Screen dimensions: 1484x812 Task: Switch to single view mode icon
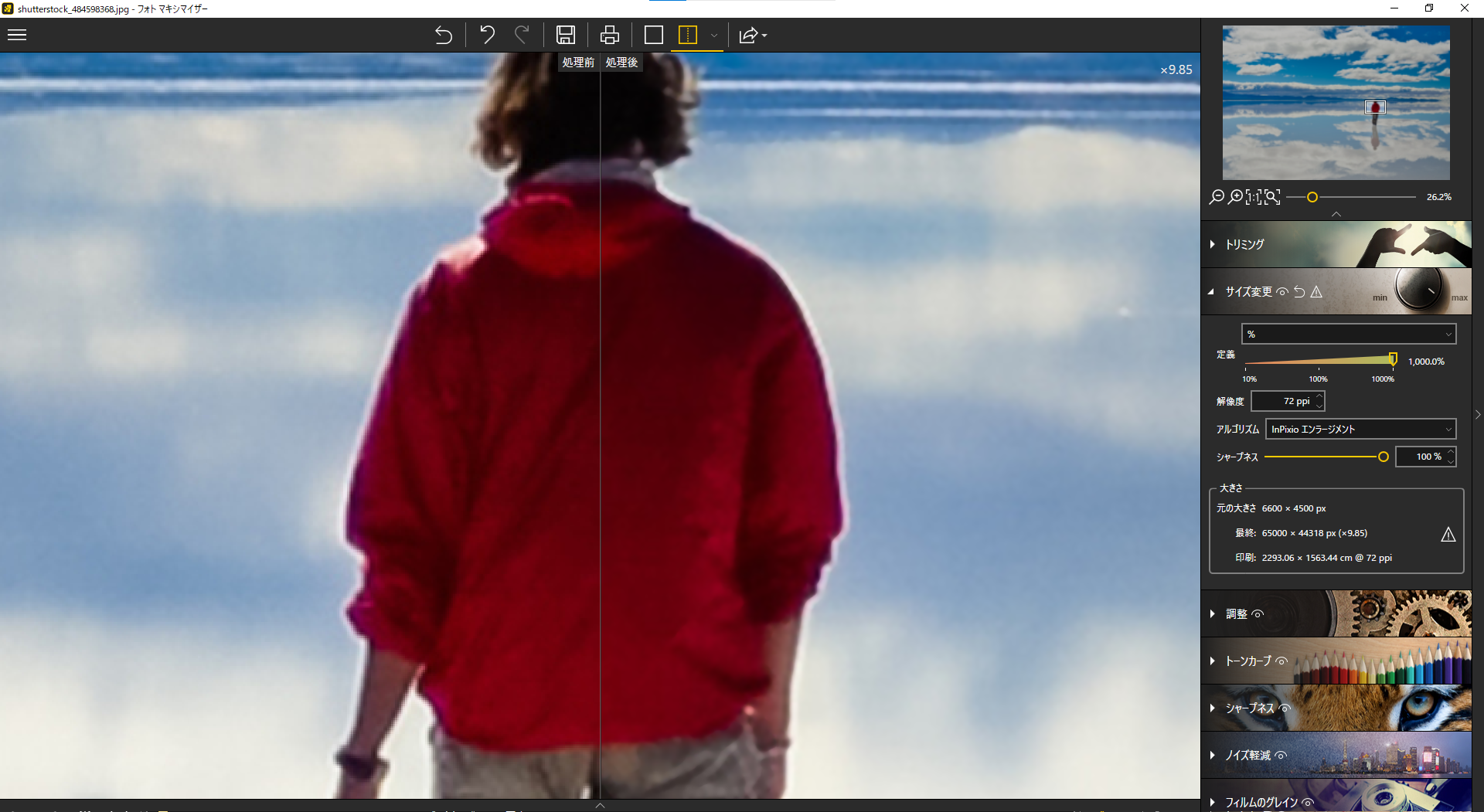tap(653, 35)
